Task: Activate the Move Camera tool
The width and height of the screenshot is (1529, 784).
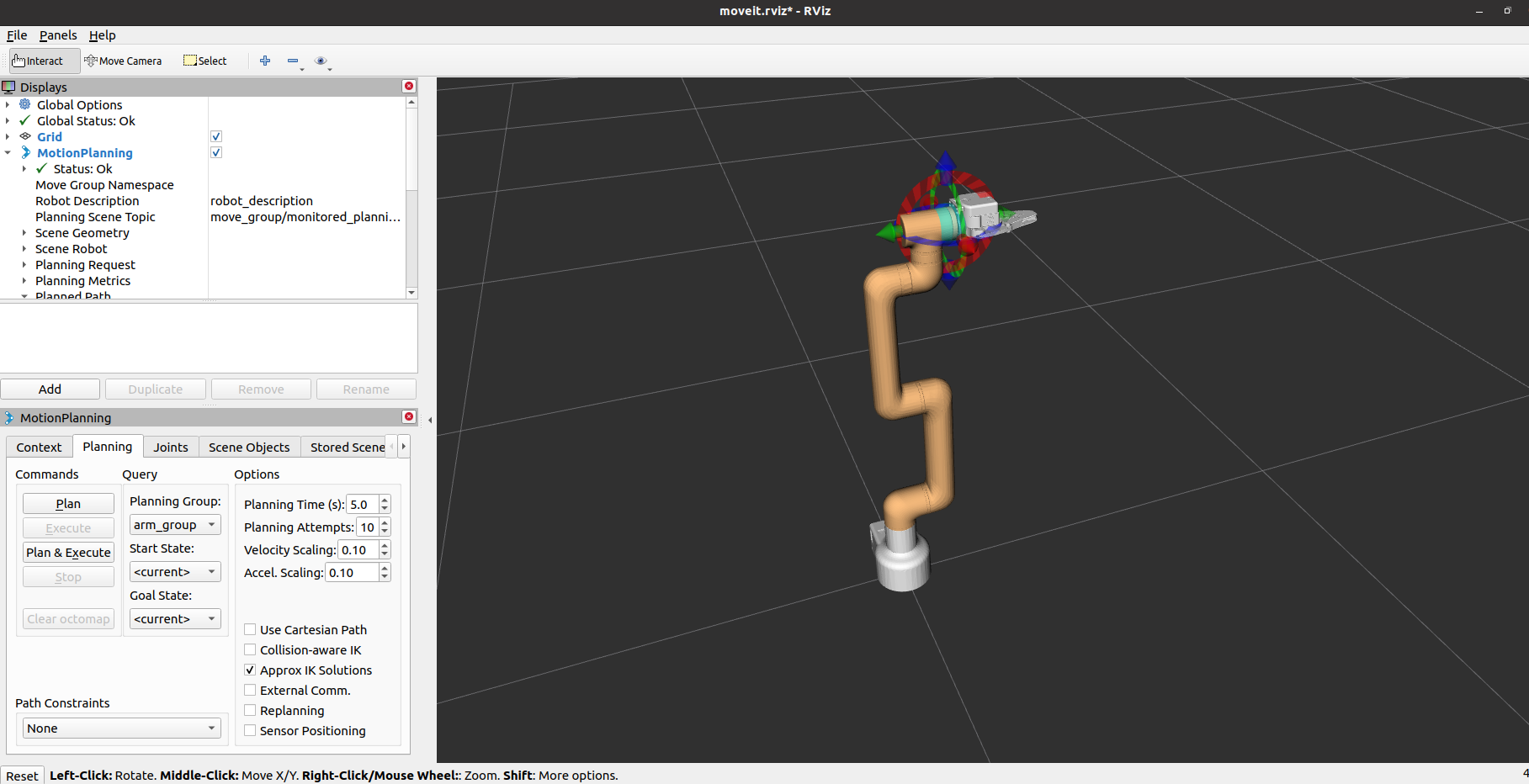Action: coord(123,61)
